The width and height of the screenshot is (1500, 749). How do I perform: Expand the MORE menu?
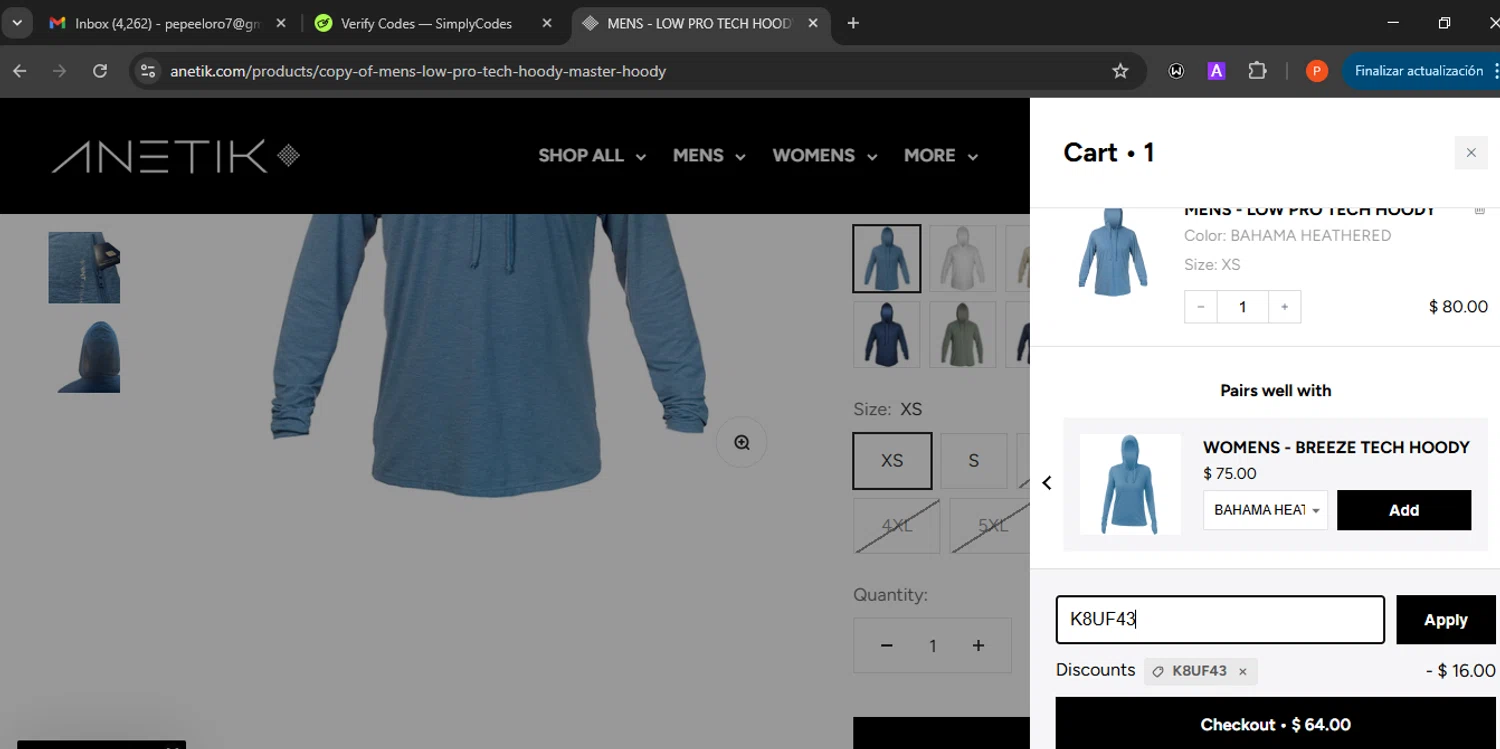tap(941, 156)
